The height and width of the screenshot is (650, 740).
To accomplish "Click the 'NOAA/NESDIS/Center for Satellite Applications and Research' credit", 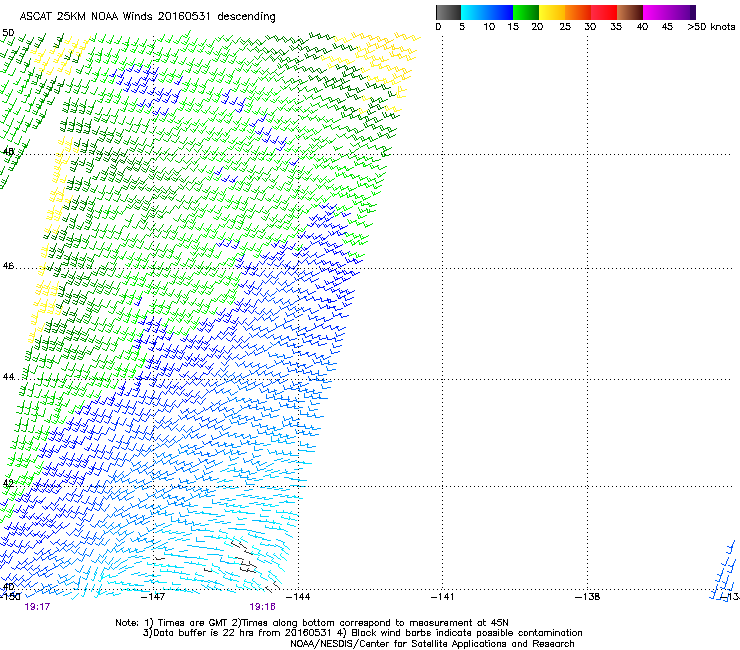I will click(x=432, y=644).
